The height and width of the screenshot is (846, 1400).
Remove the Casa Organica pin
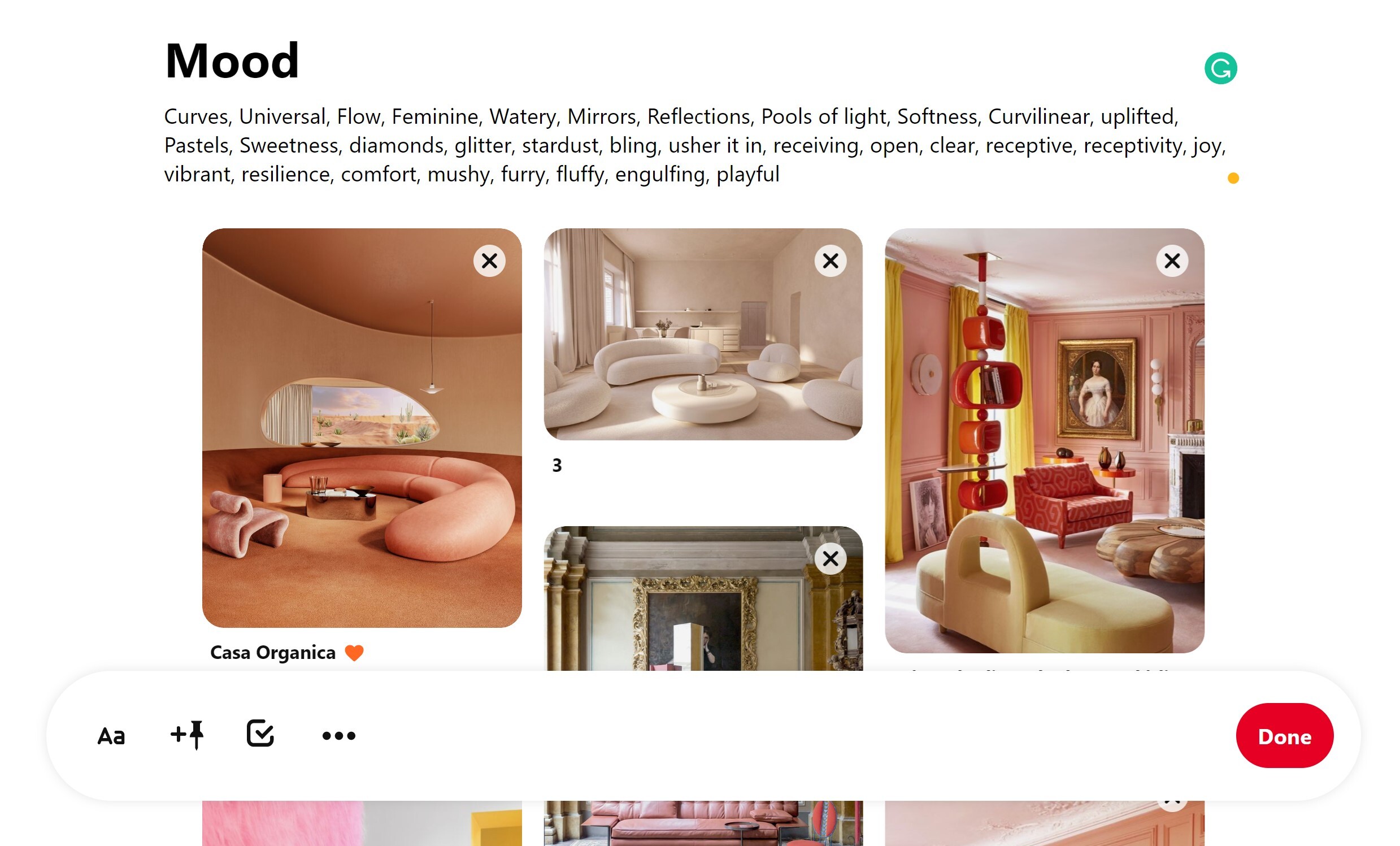click(x=489, y=261)
